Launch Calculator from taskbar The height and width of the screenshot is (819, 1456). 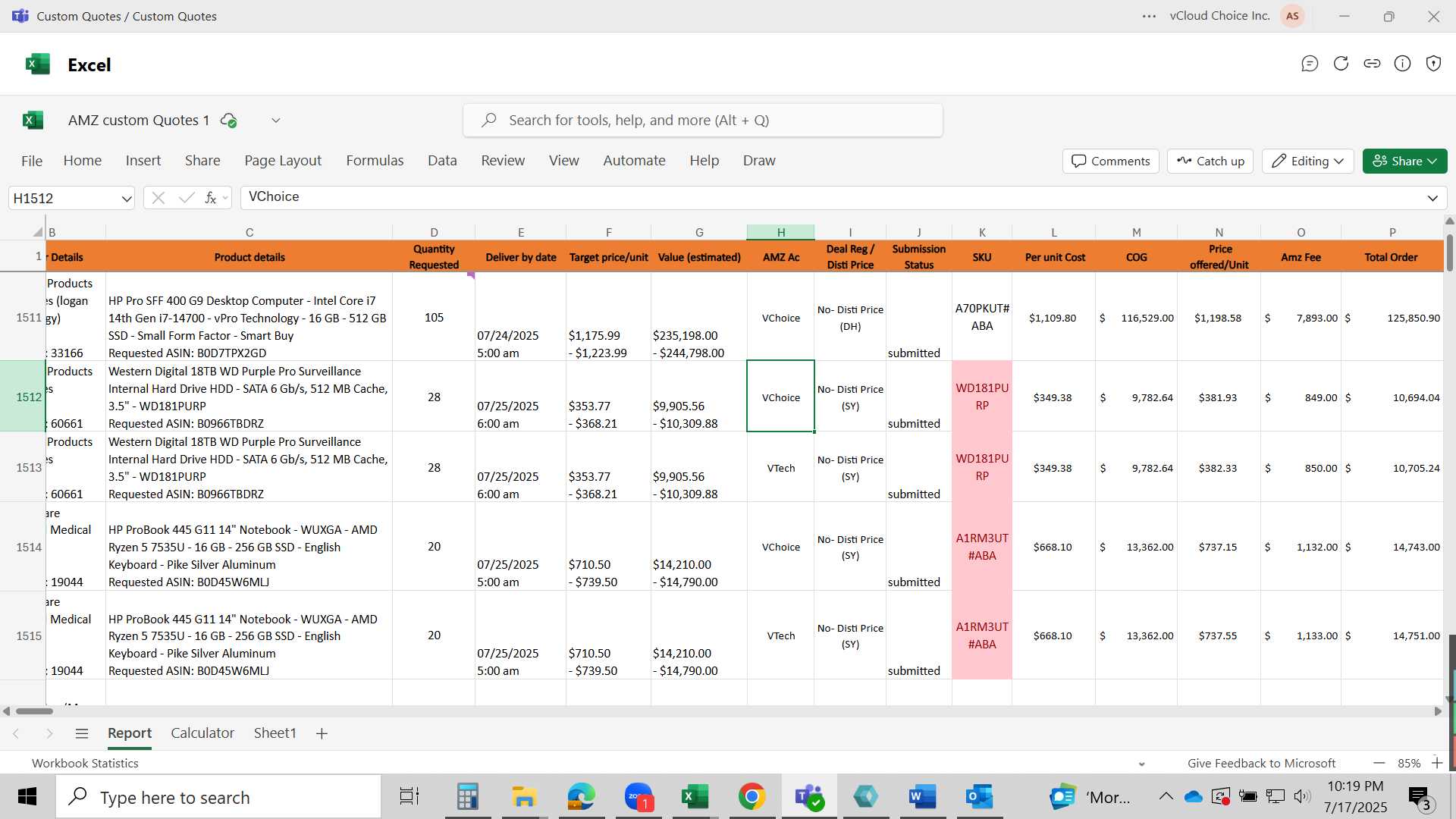click(467, 797)
